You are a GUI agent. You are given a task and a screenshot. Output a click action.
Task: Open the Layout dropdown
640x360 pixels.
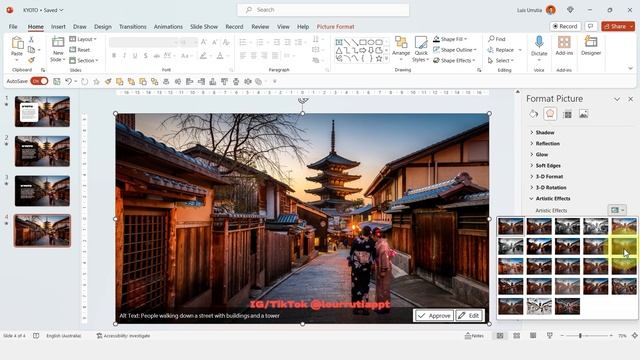(83, 39)
